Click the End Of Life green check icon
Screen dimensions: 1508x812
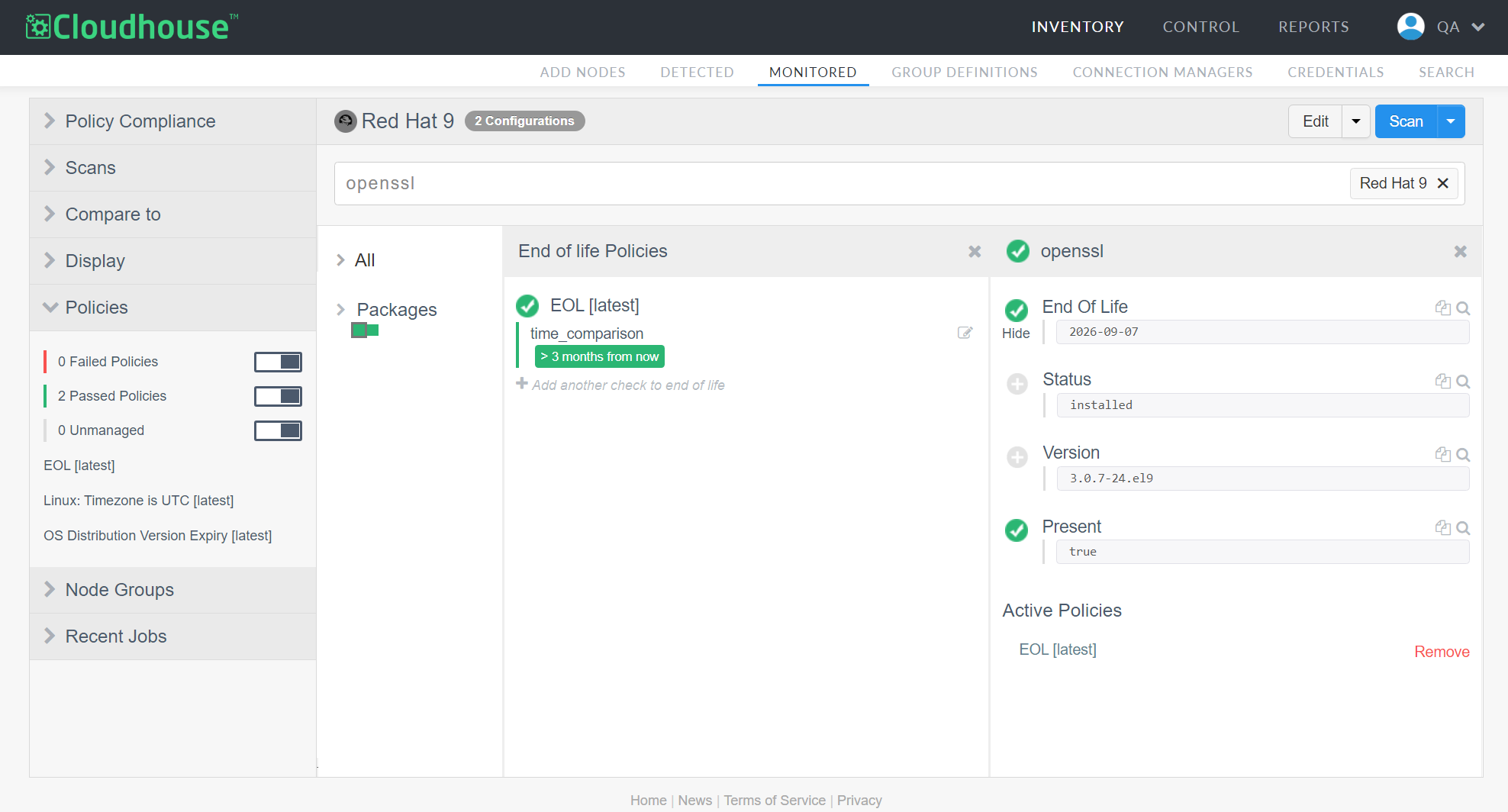[x=1017, y=310]
